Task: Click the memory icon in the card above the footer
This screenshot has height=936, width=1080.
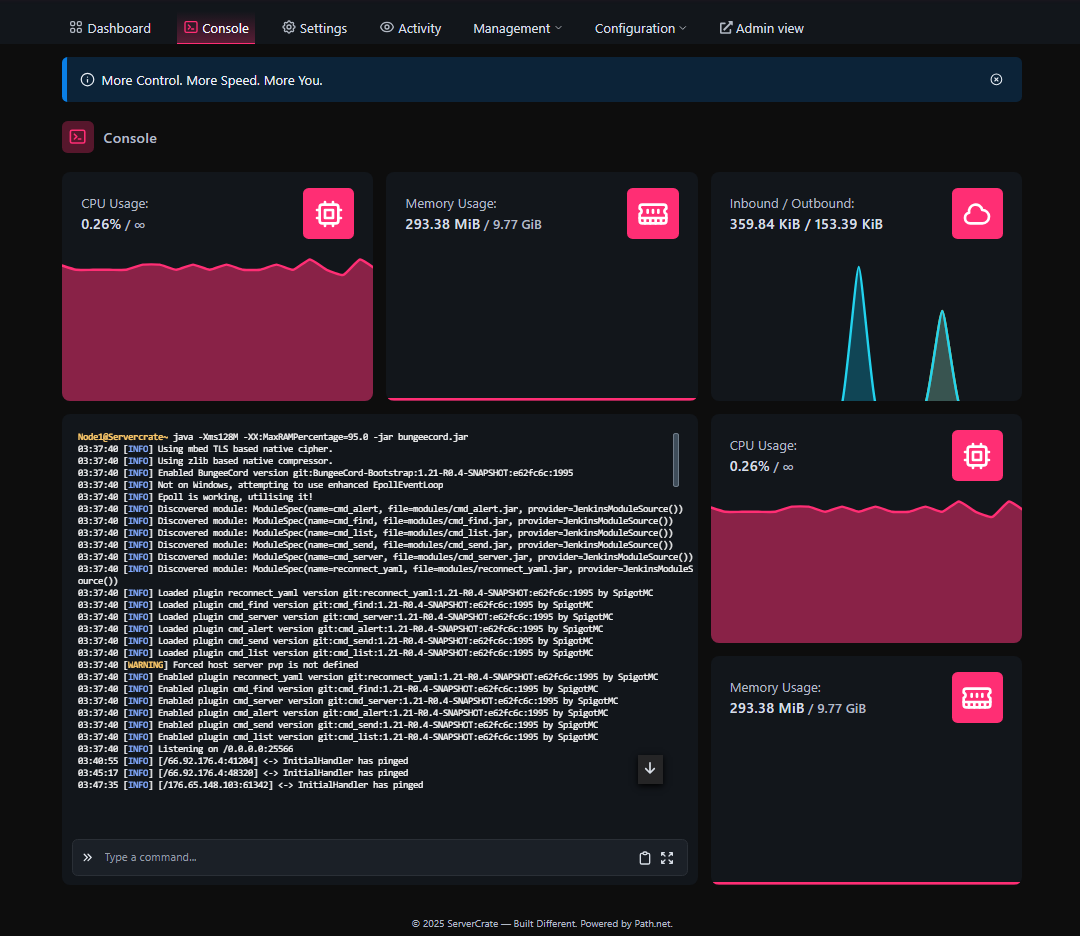Action: coord(977,698)
